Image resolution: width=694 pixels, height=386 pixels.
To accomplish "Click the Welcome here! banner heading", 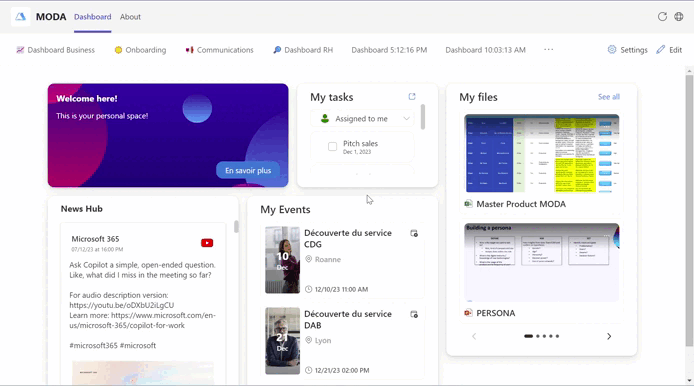I will [x=87, y=99].
